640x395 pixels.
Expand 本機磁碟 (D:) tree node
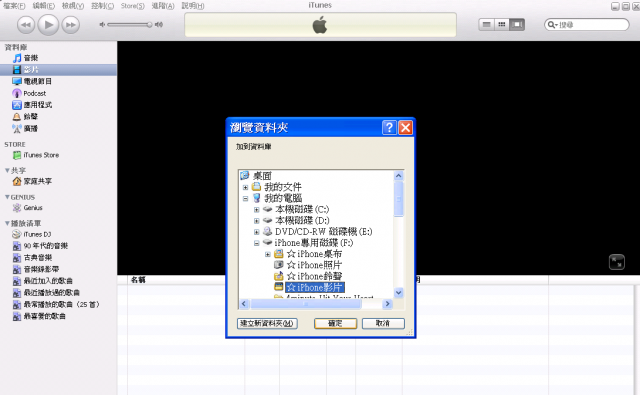256,221
